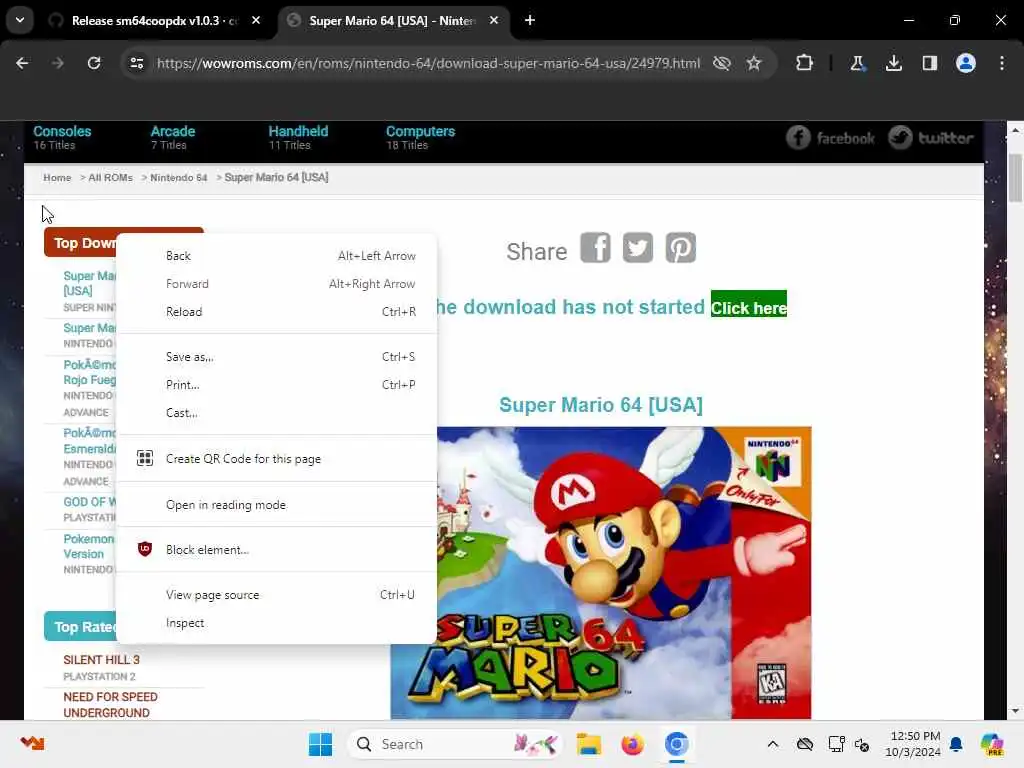Open the twitter link in header
The height and width of the screenshot is (768, 1024).
click(931, 138)
